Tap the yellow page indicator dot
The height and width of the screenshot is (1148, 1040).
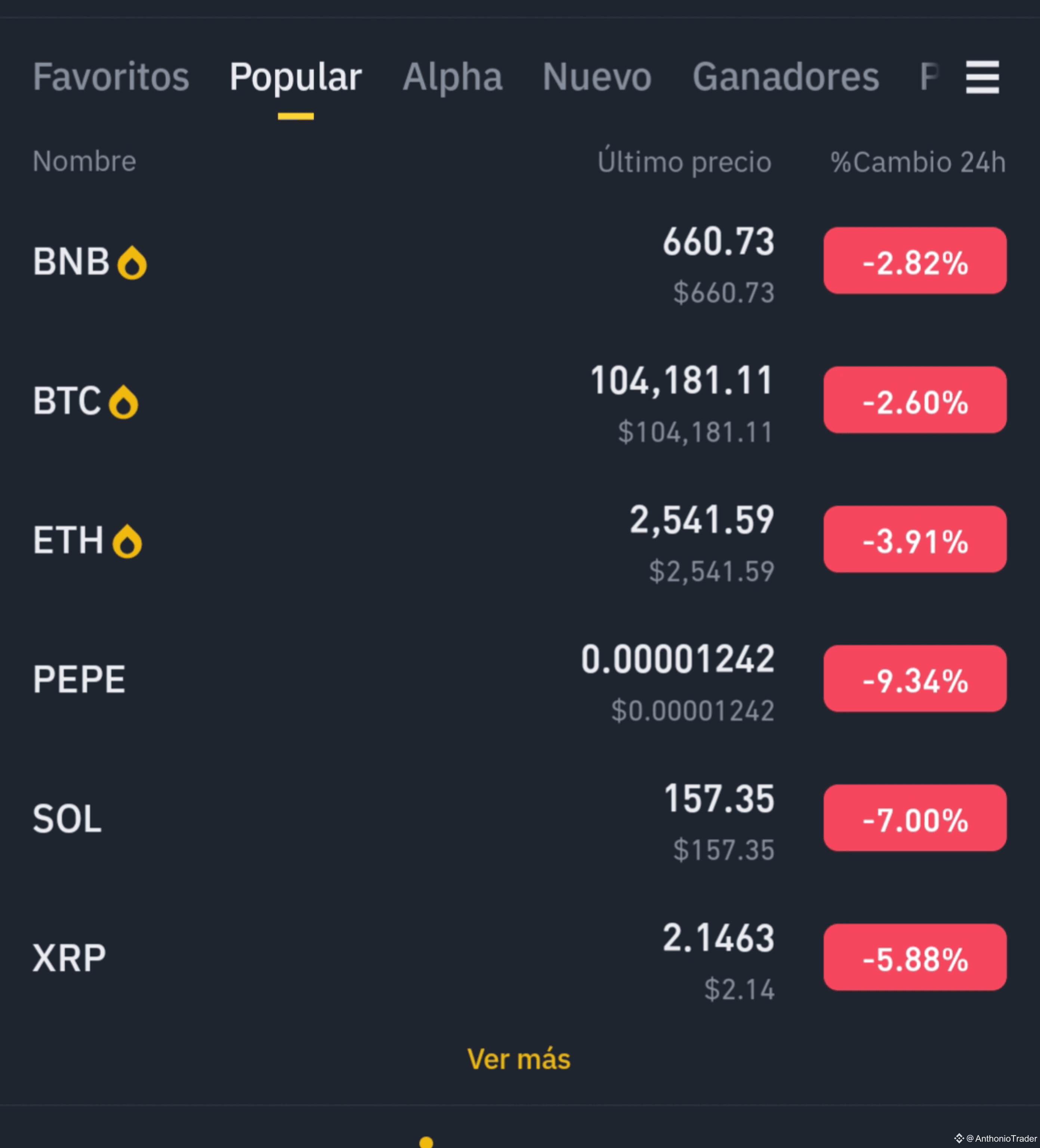point(426,1142)
